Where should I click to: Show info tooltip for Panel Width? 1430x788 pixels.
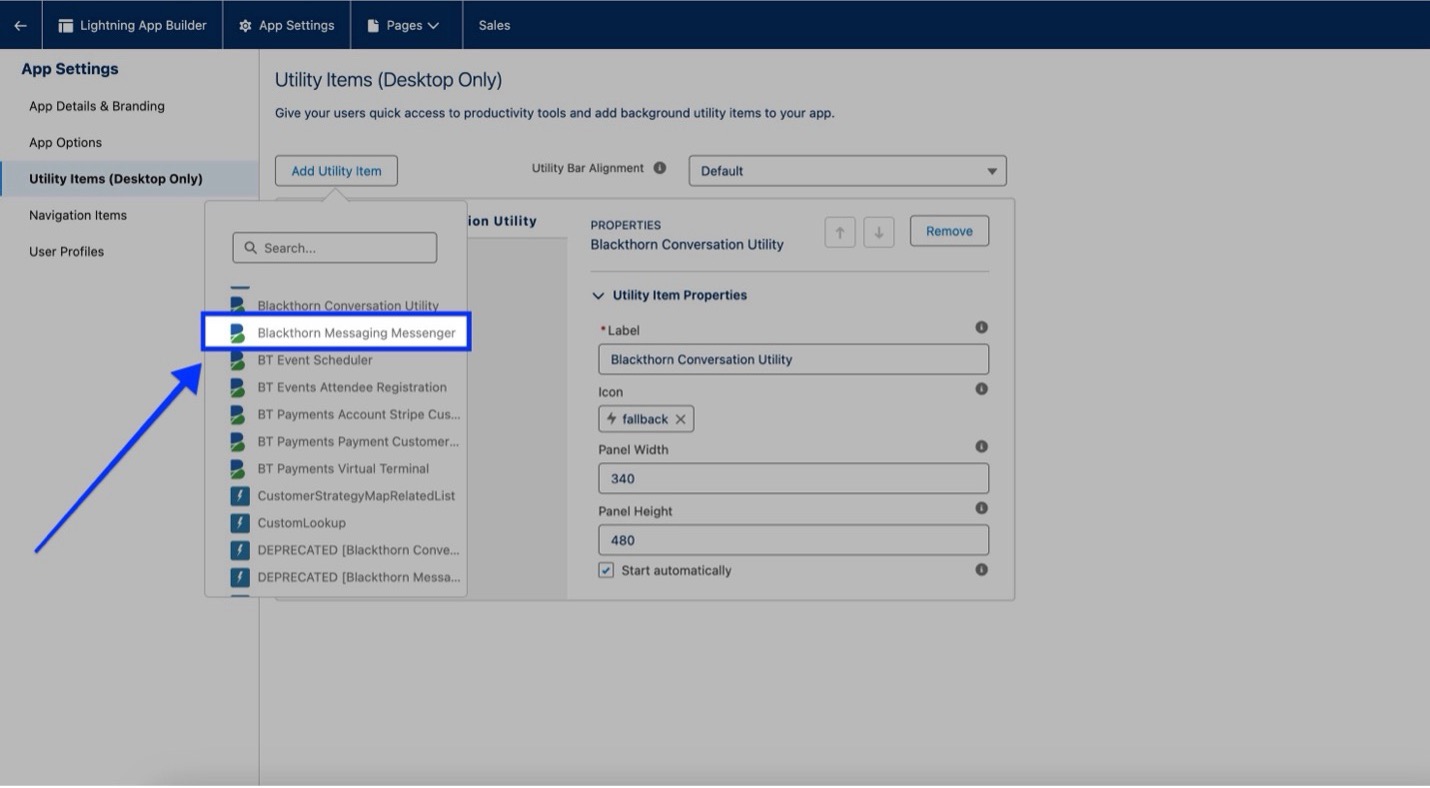pos(981,446)
